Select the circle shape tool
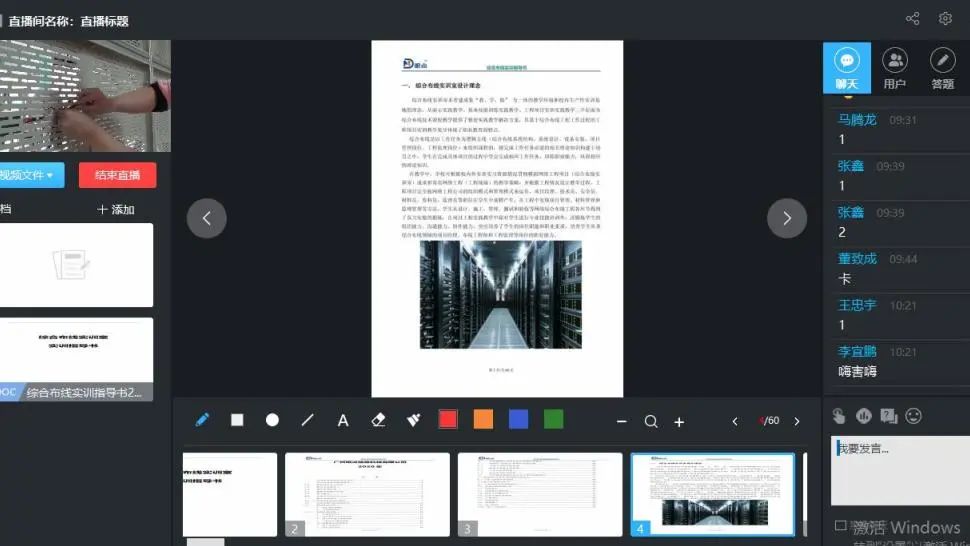 click(x=272, y=420)
